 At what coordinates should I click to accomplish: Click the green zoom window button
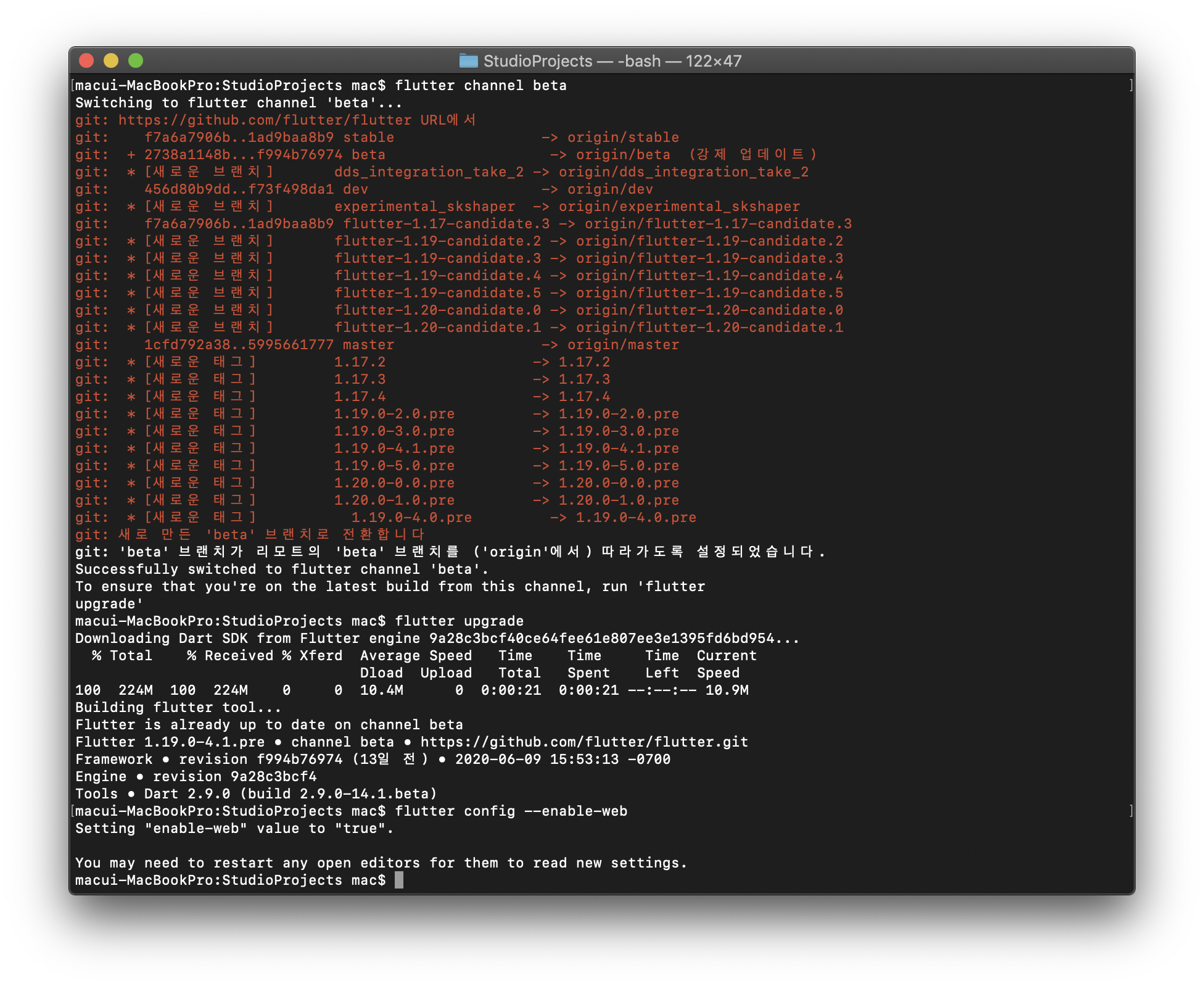(136, 60)
